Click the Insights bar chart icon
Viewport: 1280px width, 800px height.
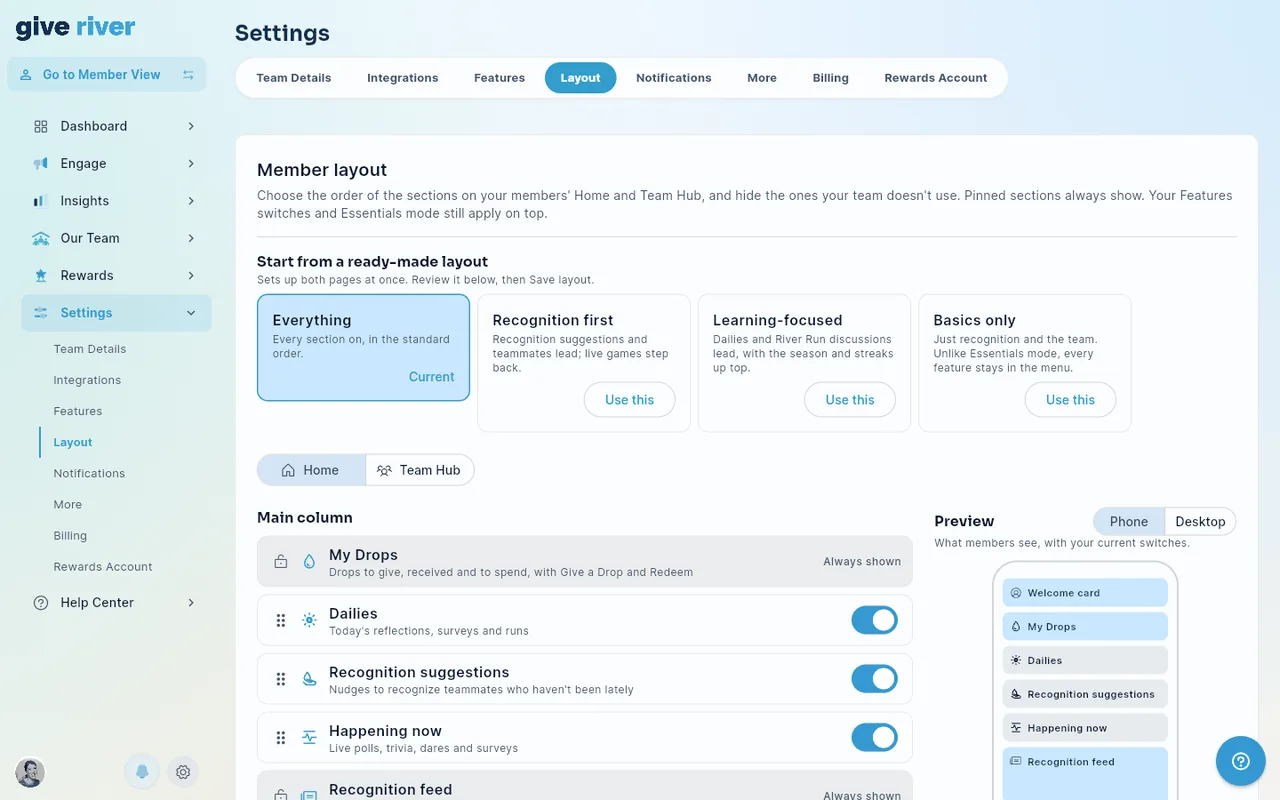click(x=41, y=201)
